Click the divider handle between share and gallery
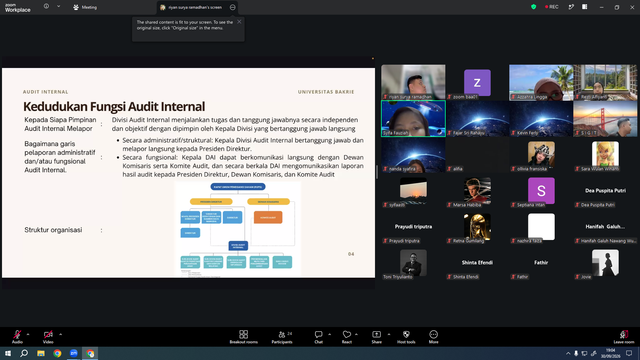 [377, 172]
